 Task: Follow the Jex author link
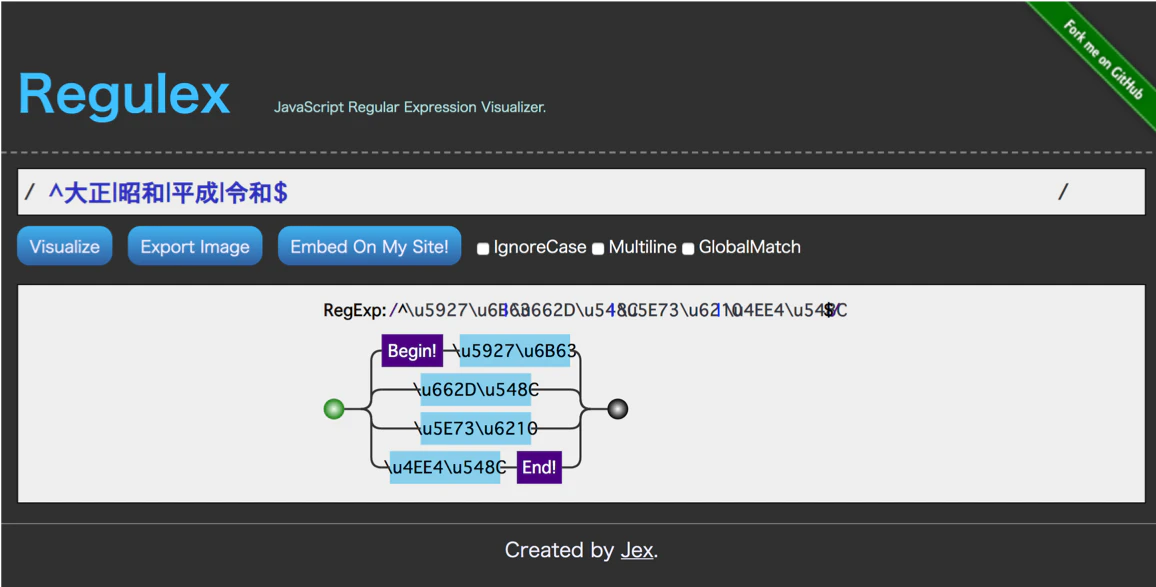pyautogui.click(x=637, y=550)
